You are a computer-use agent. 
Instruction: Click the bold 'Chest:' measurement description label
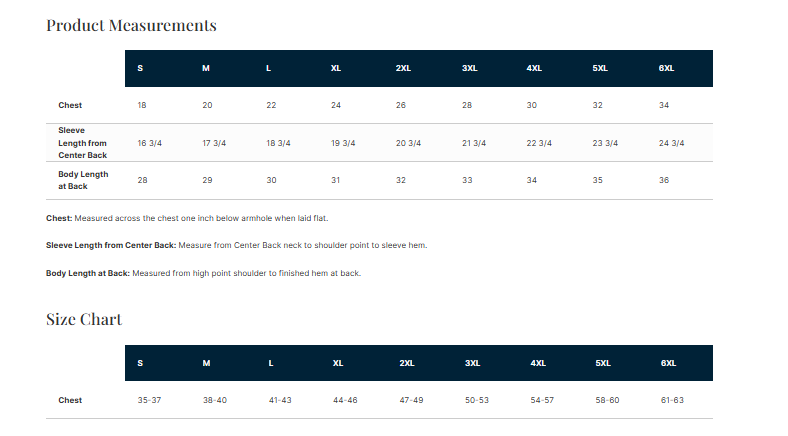[59, 218]
